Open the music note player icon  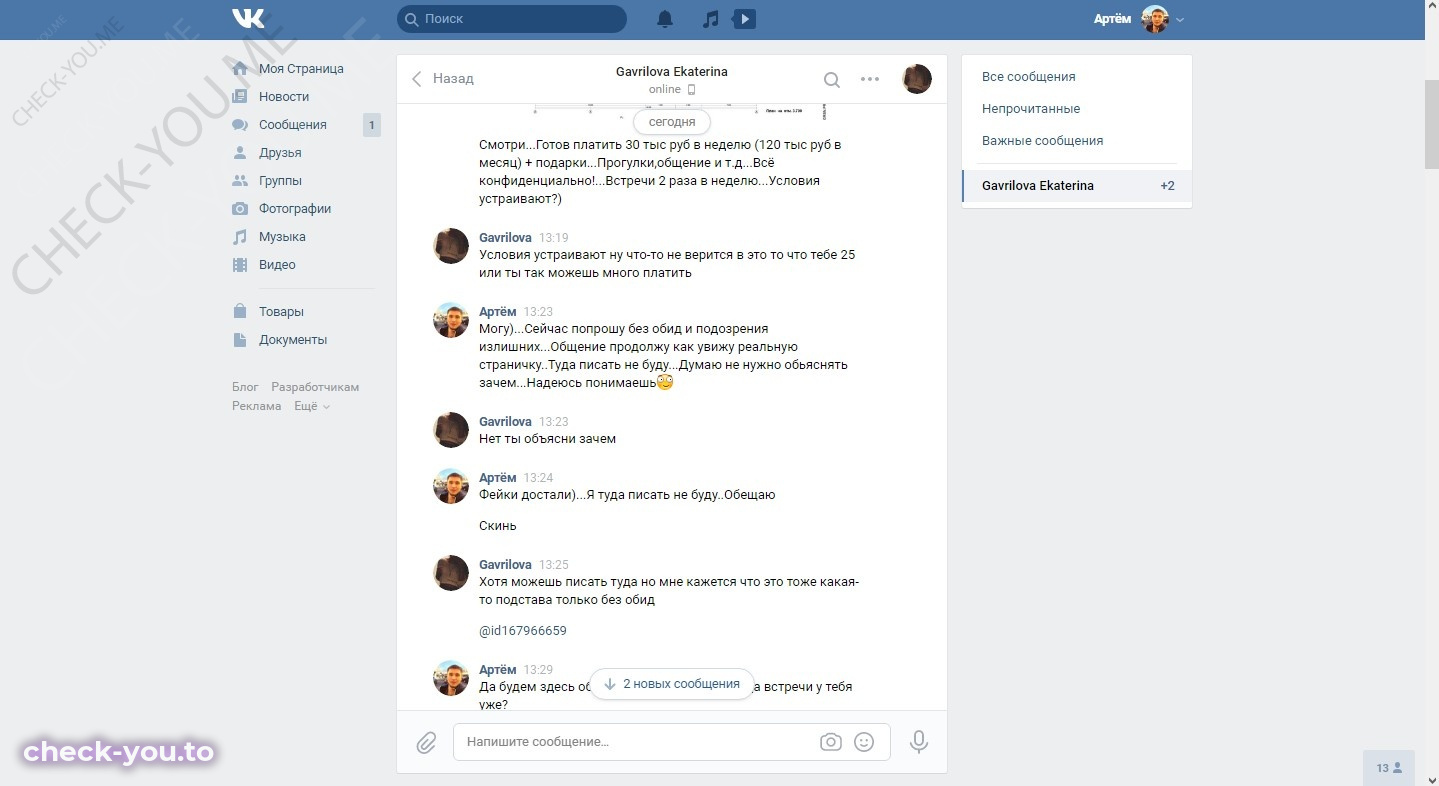pos(710,19)
